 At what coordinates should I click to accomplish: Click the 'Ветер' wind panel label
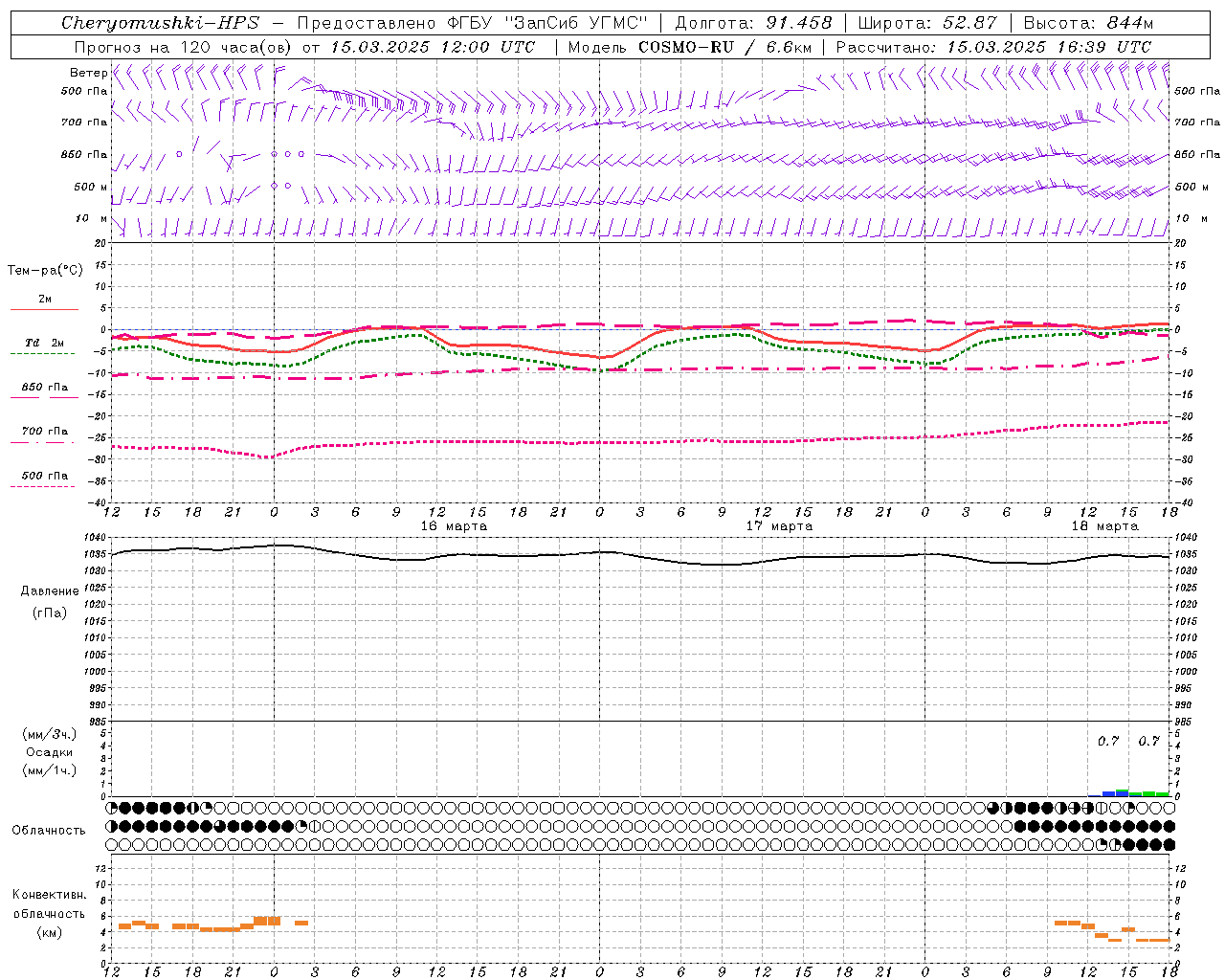(88, 73)
